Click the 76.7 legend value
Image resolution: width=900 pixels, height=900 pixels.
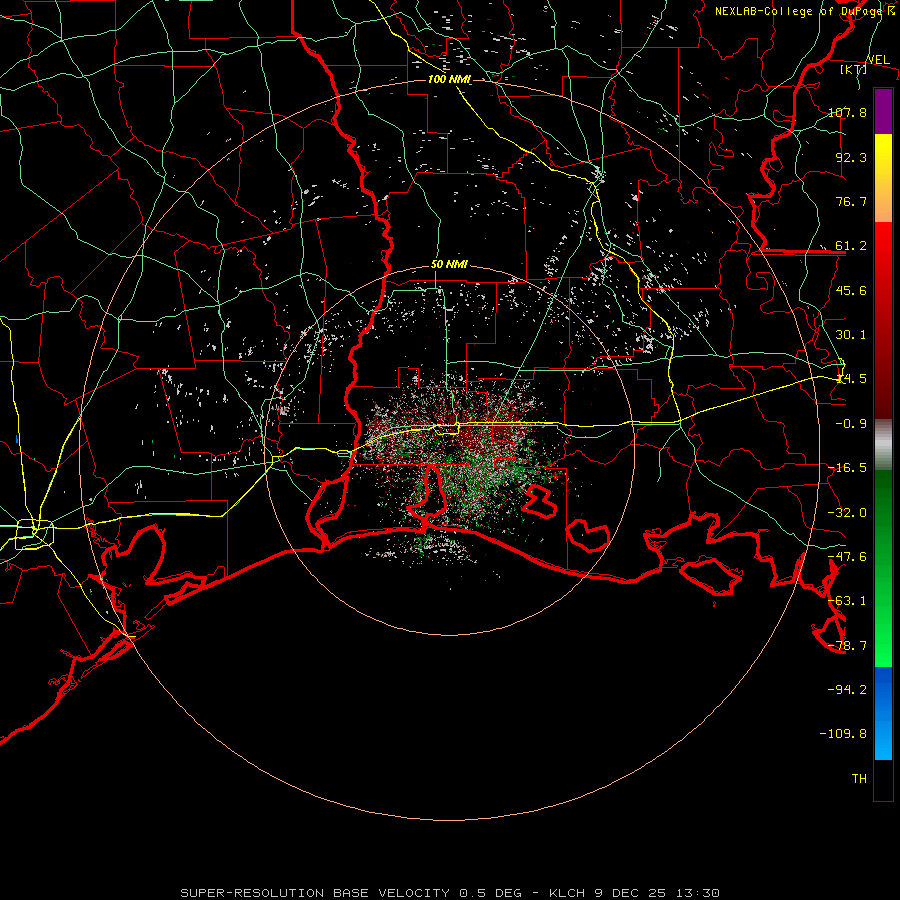pyautogui.click(x=851, y=201)
